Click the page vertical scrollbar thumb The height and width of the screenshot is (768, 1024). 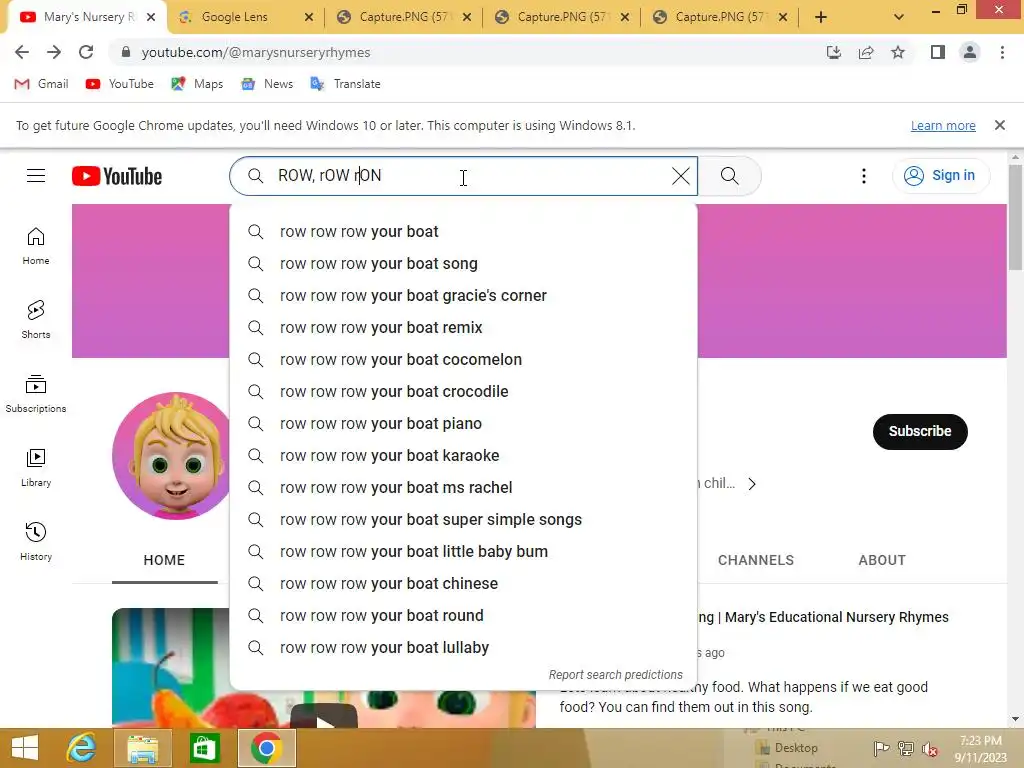(1015, 217)
